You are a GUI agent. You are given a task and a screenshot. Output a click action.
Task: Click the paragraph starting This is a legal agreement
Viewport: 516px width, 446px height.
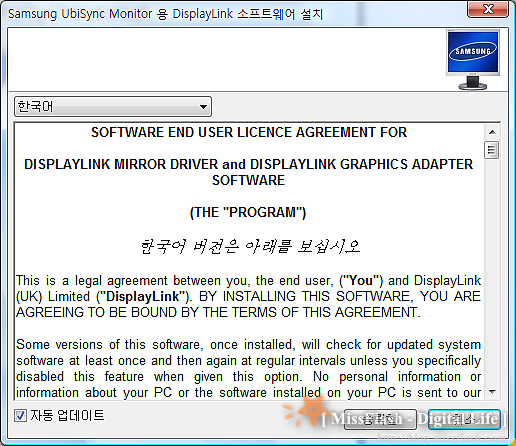click(x=249, y=296)
